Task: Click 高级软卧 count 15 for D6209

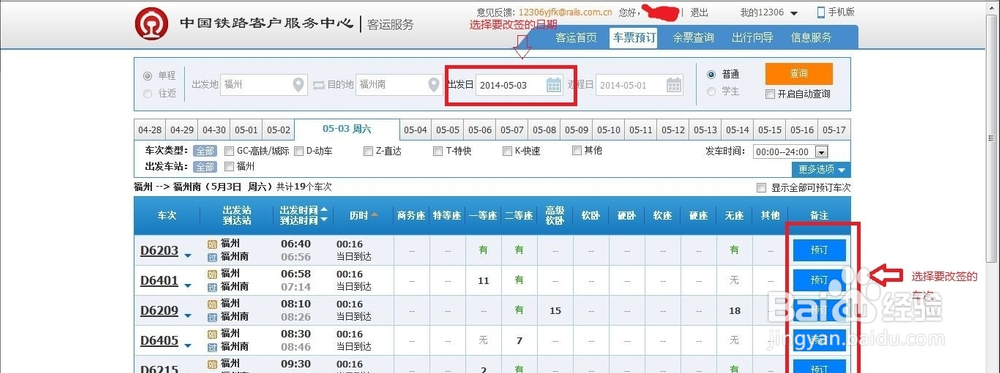Action: [x=555, y=311]
